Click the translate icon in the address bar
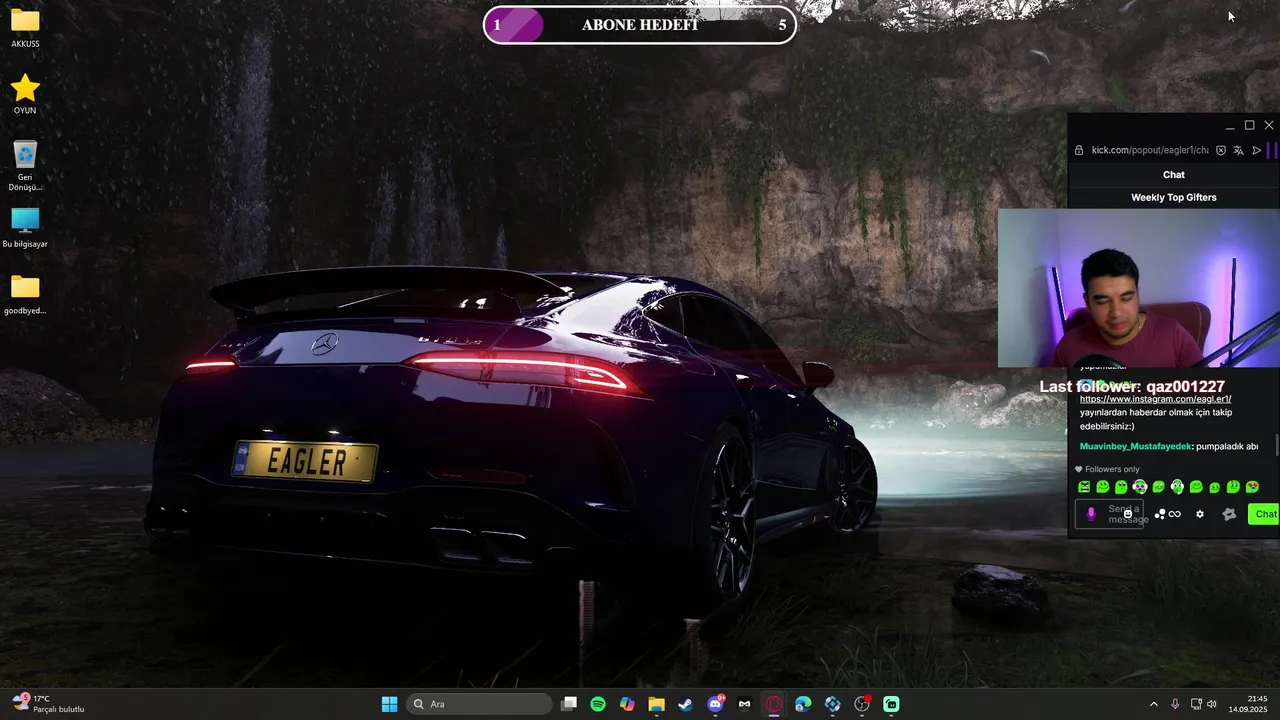1280x720 pixels. pos(1239,150)
